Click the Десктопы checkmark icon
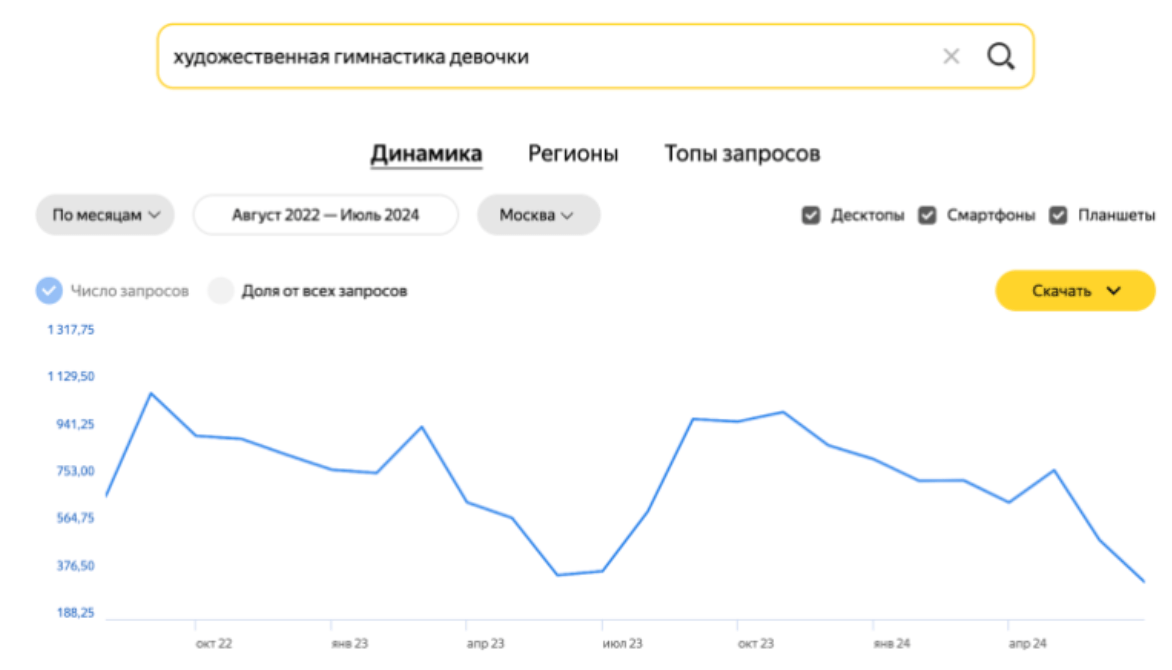The width and height of the screenshot is (1172, 670). [x=810, y=213]
